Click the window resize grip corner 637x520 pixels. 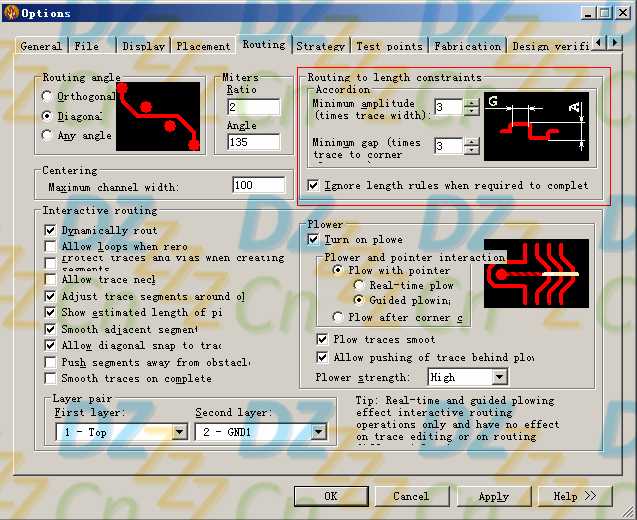coord(629,511)
